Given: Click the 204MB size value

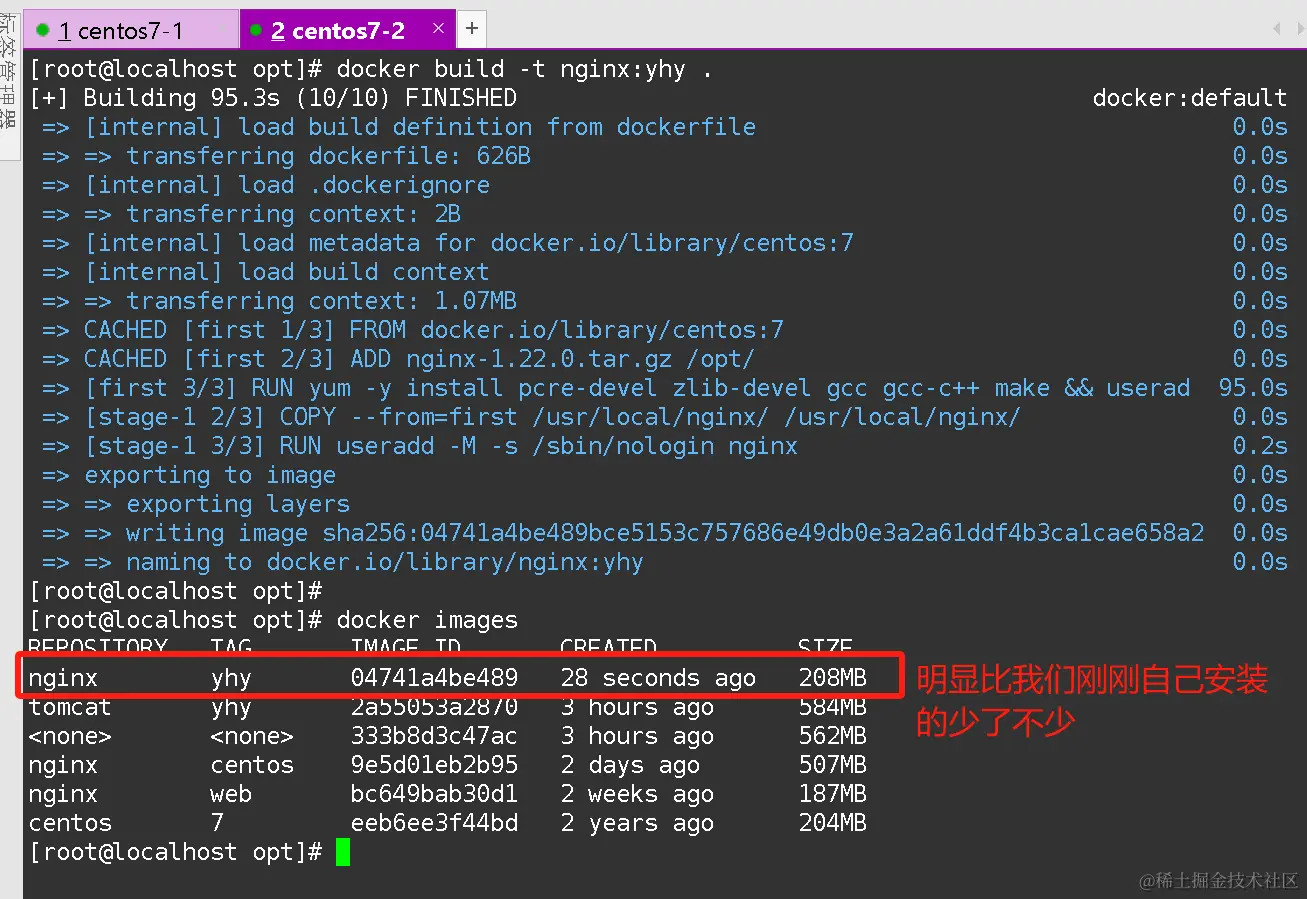Looking at the screenshot, I should (x=833, y=823).
